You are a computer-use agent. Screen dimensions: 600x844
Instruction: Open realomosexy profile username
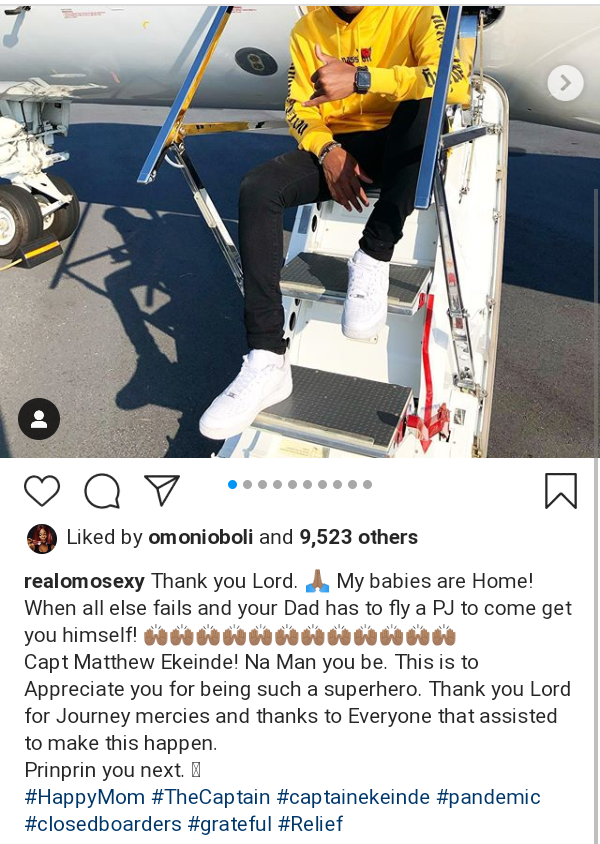[x=84, y=581]
